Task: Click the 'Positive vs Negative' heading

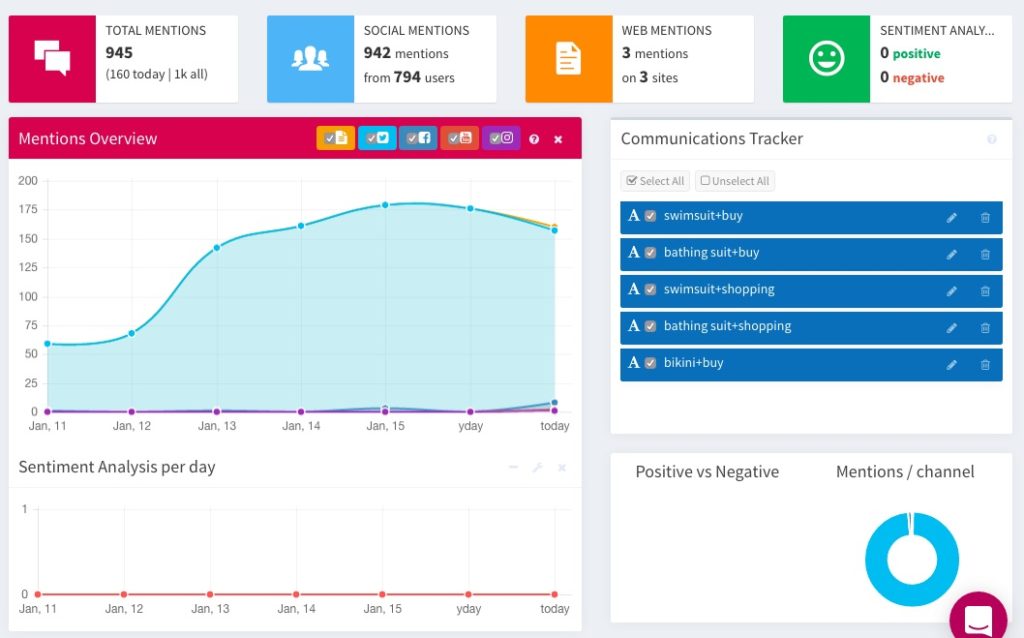Action: 707,471
